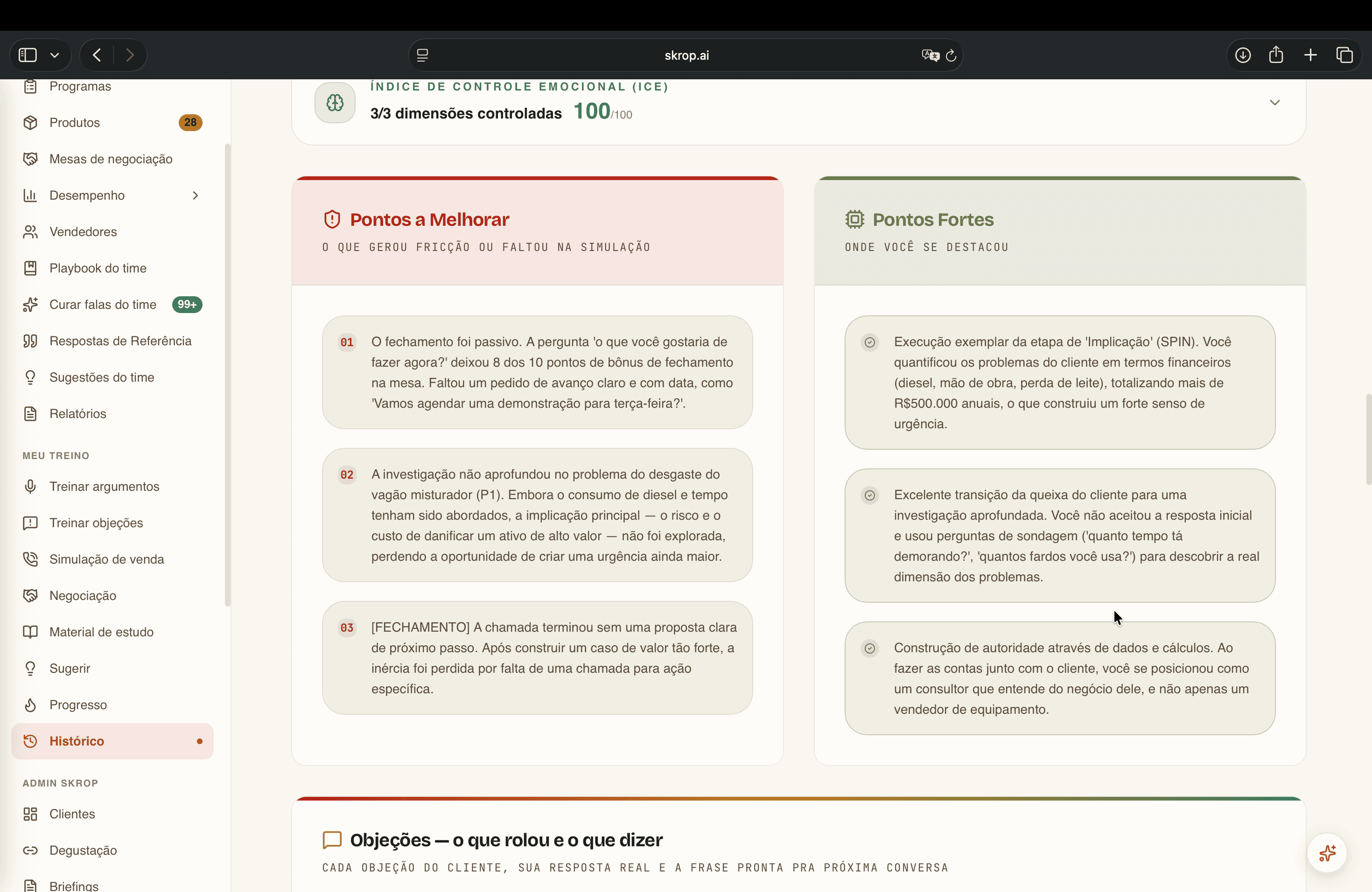Select Sugerir under Meu Treino
This screenshot has height=892, width=1372.
[x=112, y=669]
